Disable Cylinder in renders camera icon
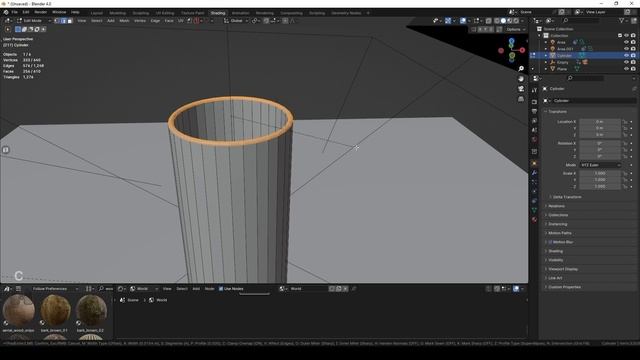The image size is (640, 360). click(x=633, y=56)
